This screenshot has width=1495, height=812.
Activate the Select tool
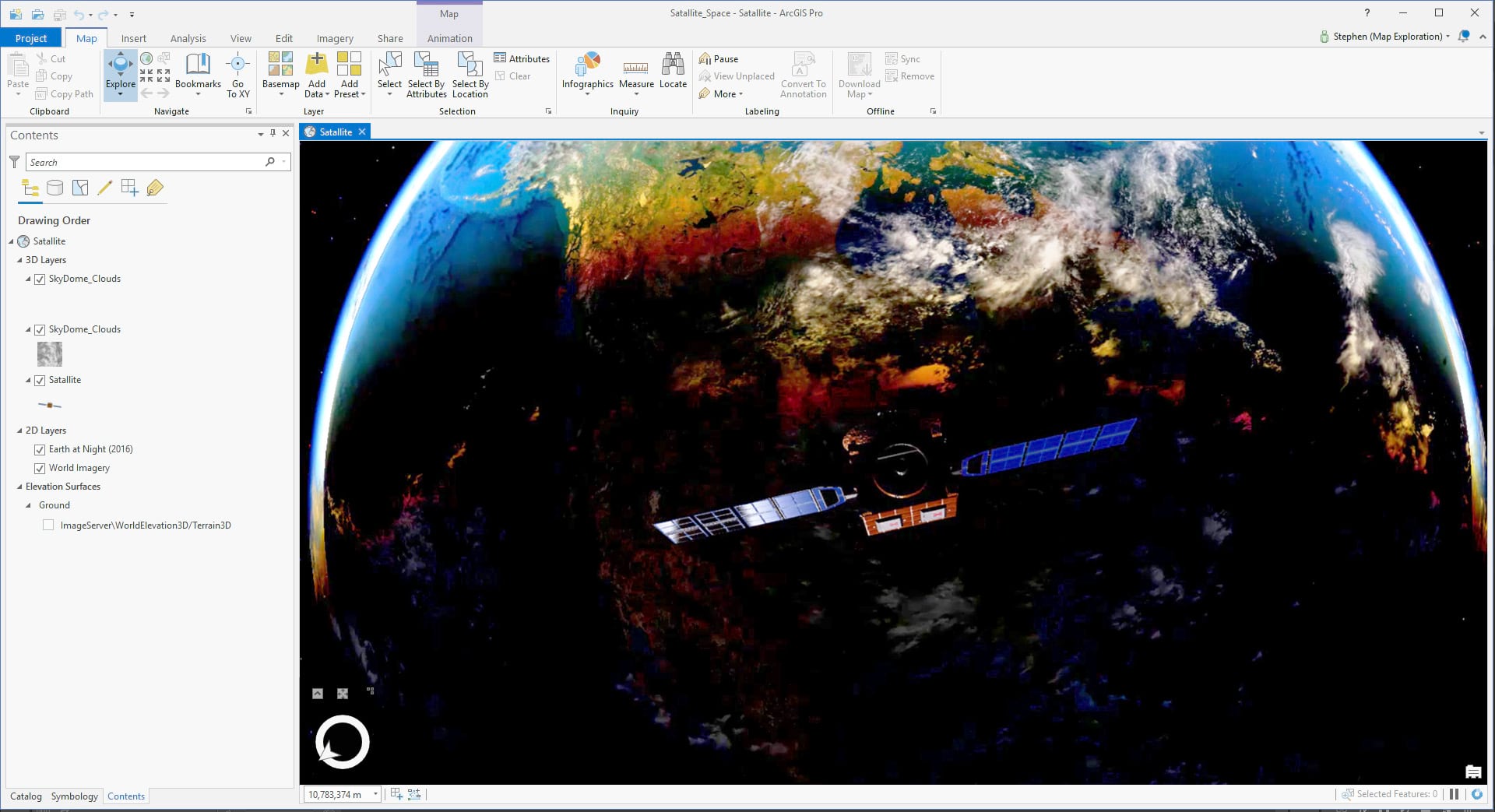point(389,74)
